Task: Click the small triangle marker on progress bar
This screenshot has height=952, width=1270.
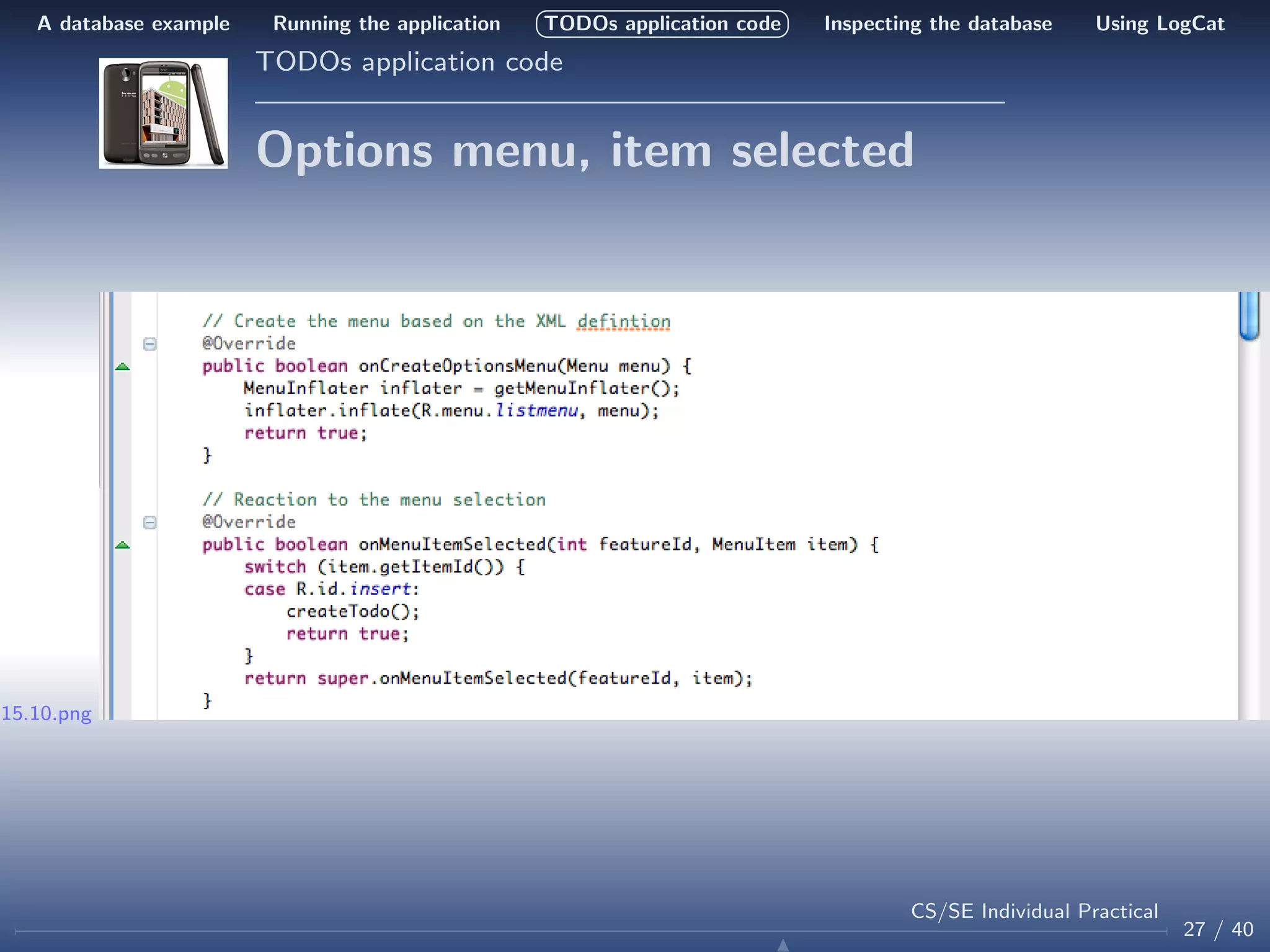Action: pyautogui.click(x=783, y=945)
